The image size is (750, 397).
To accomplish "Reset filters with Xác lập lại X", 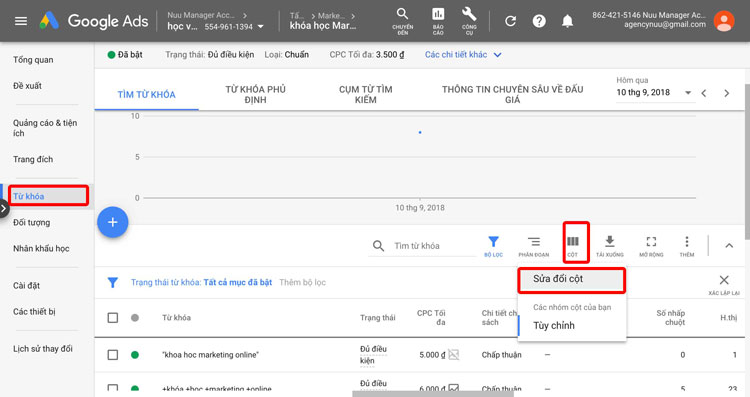I will click(x=724, y=284).
